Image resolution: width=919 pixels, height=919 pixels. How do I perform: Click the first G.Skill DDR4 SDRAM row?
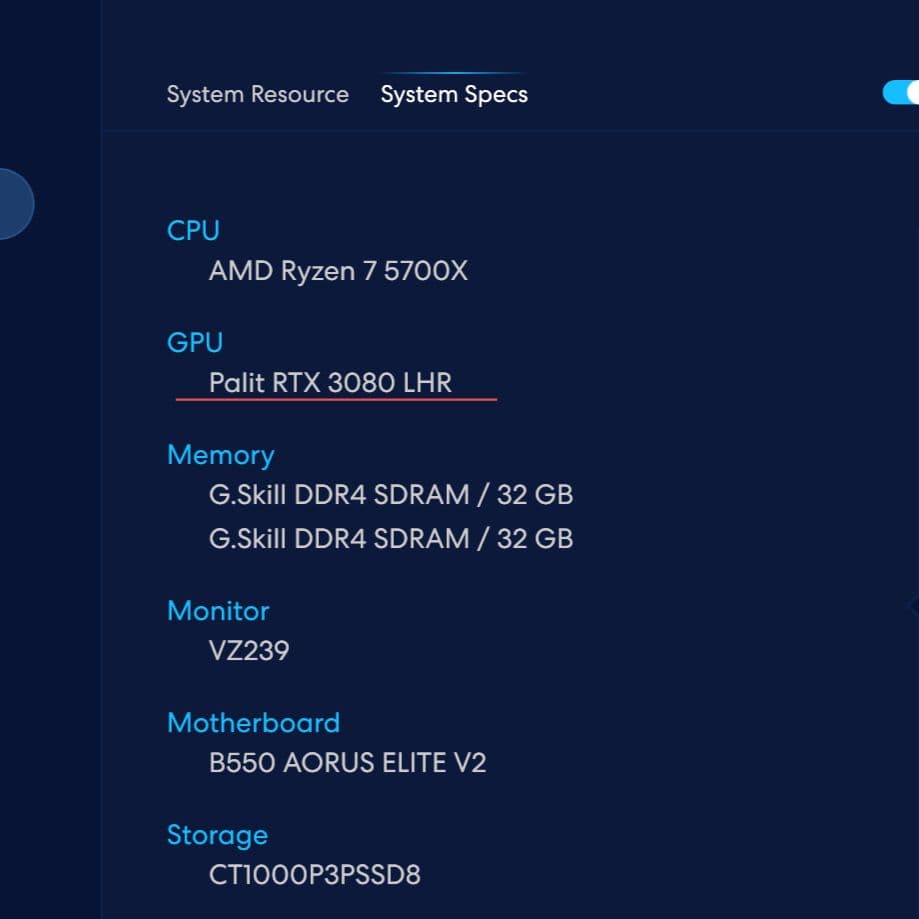coord(390,495)
